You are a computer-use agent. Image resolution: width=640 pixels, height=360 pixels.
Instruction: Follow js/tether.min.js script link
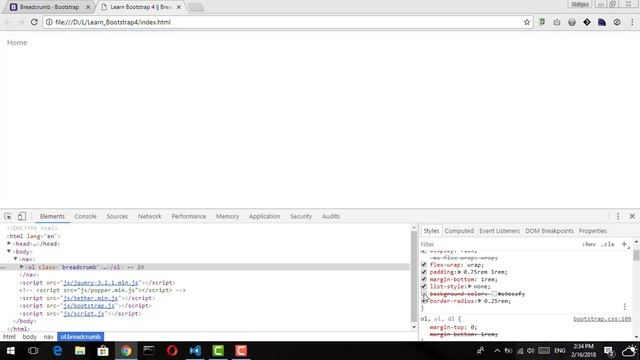[x=91, y=298]
